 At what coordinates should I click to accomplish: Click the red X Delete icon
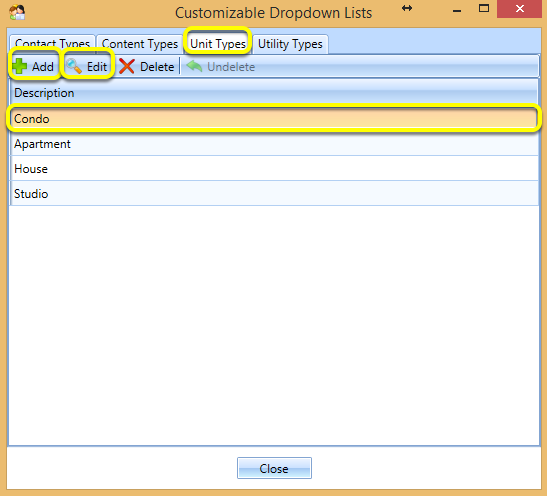point(127,66)
